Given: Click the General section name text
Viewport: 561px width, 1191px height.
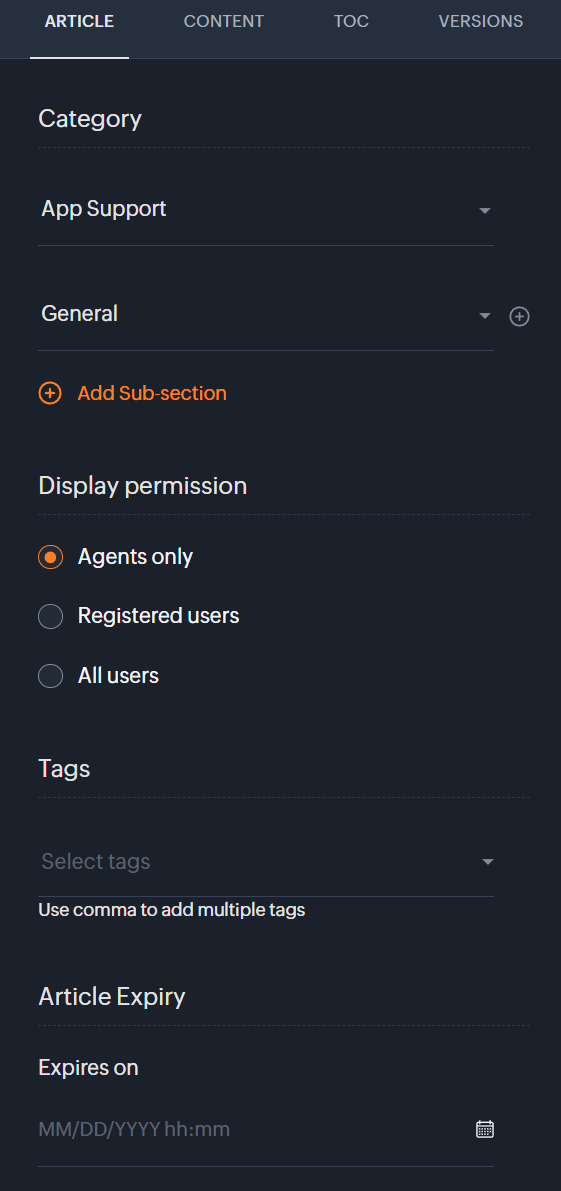Looking at the screenshot, I should tap(80, 314).
